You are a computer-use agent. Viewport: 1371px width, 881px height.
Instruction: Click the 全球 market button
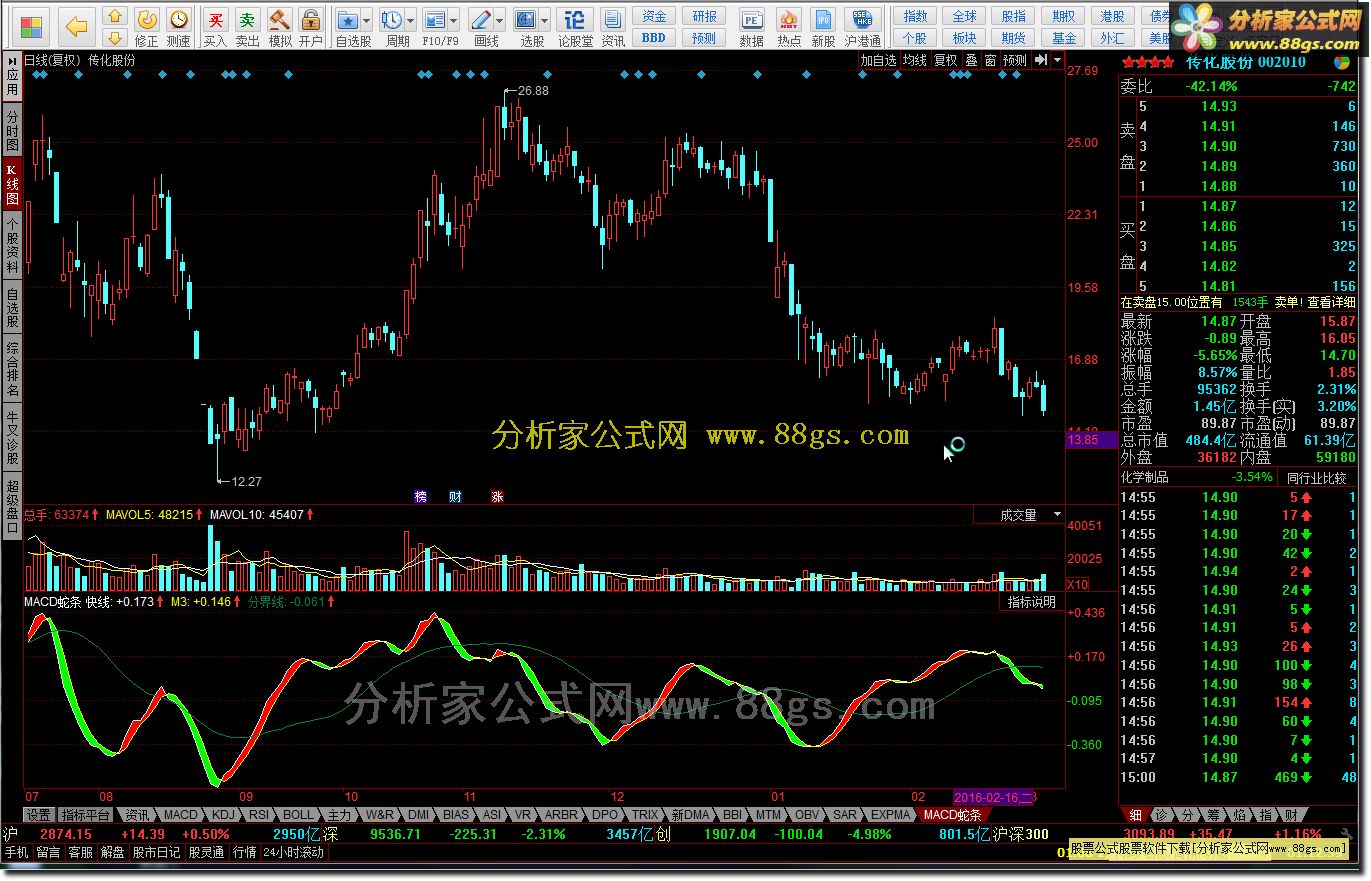click(x=964, y=16)
